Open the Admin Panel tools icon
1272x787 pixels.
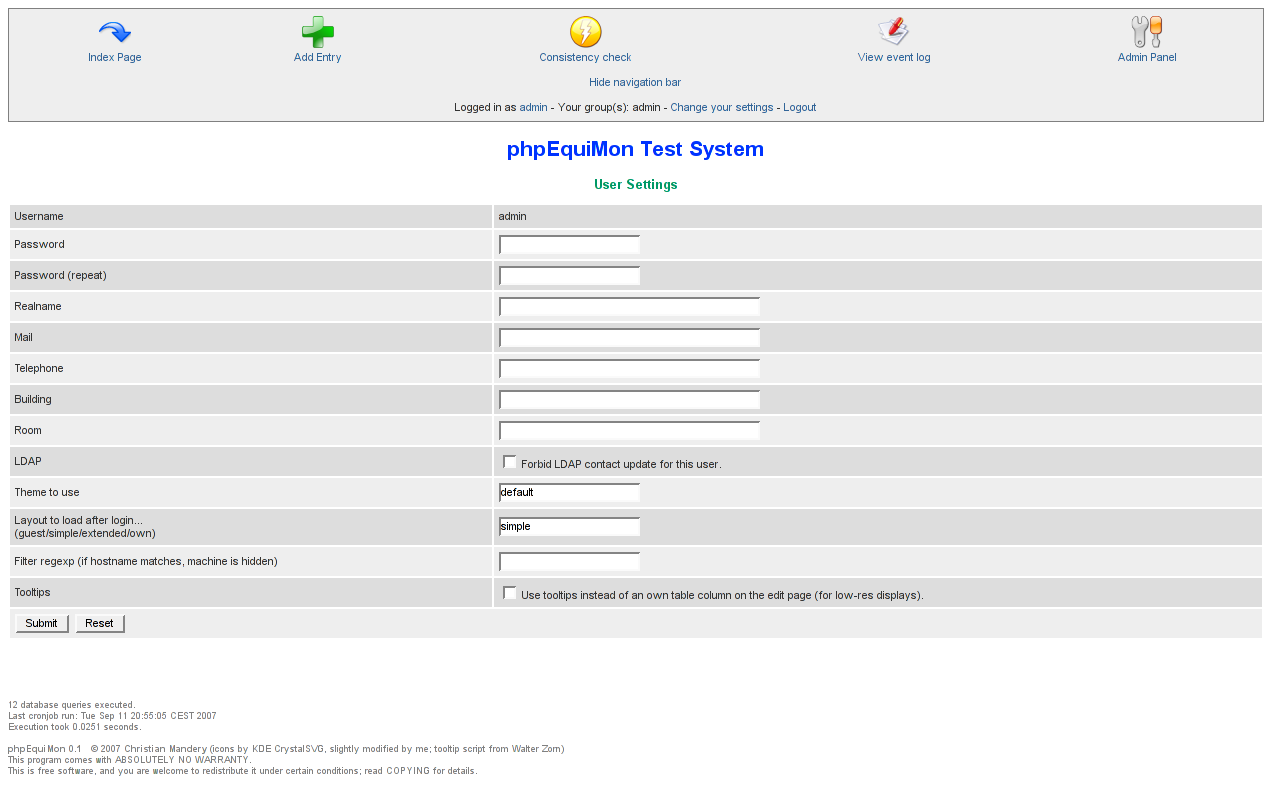1146,32
